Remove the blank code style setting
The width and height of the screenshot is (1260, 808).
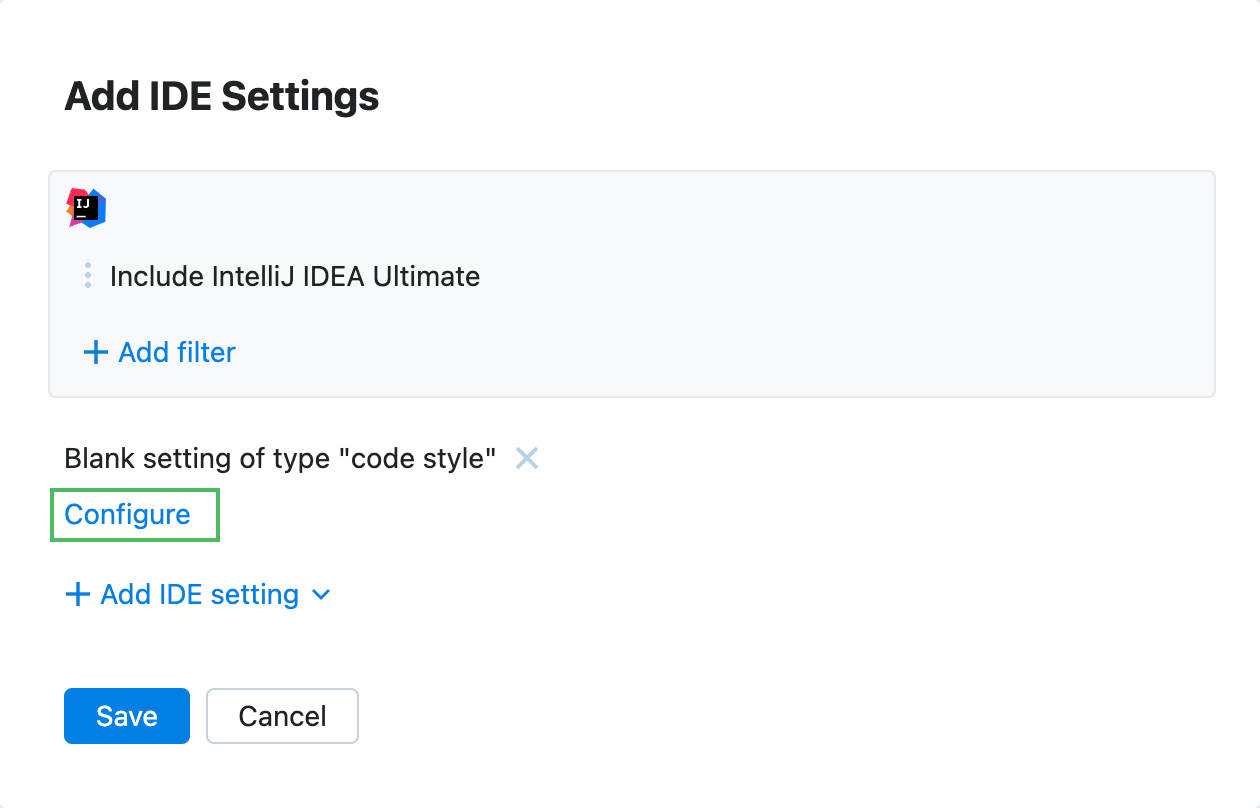tap(527, 458)
